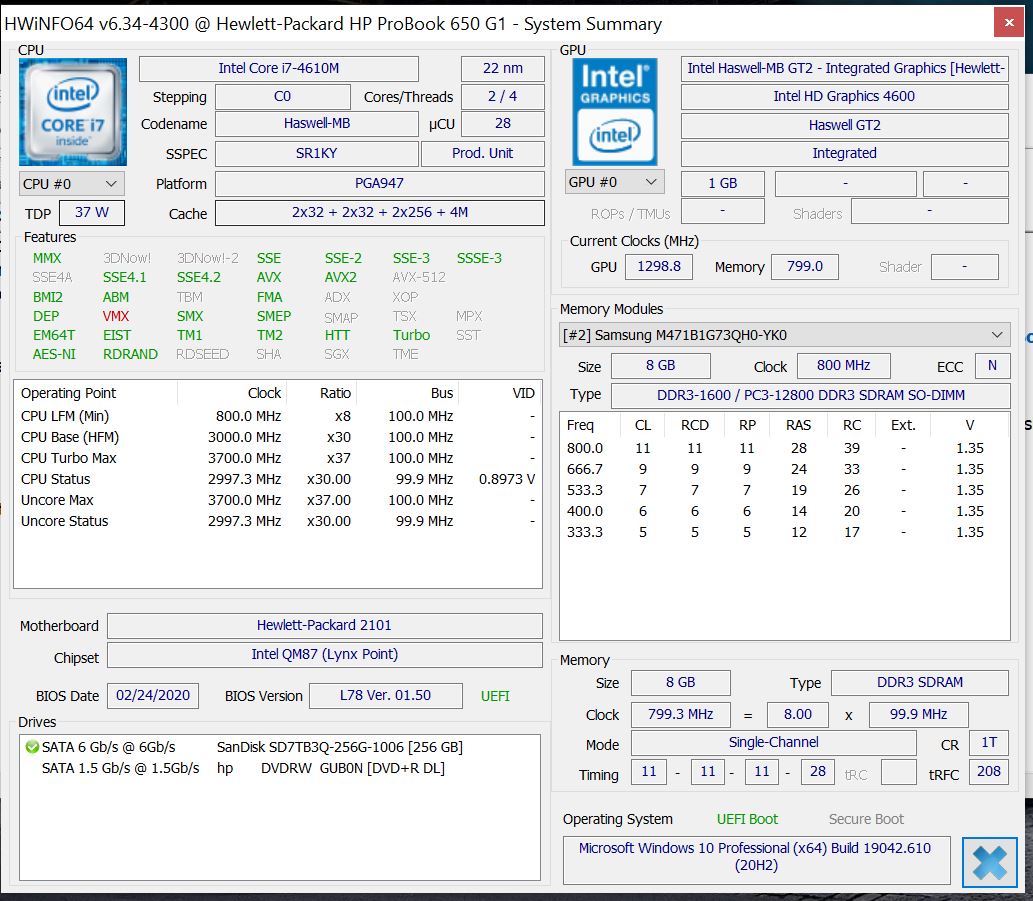Click the TDP 37 W field
The height and width of the screenshot is (901, 1033).
(x=91, y=213)
